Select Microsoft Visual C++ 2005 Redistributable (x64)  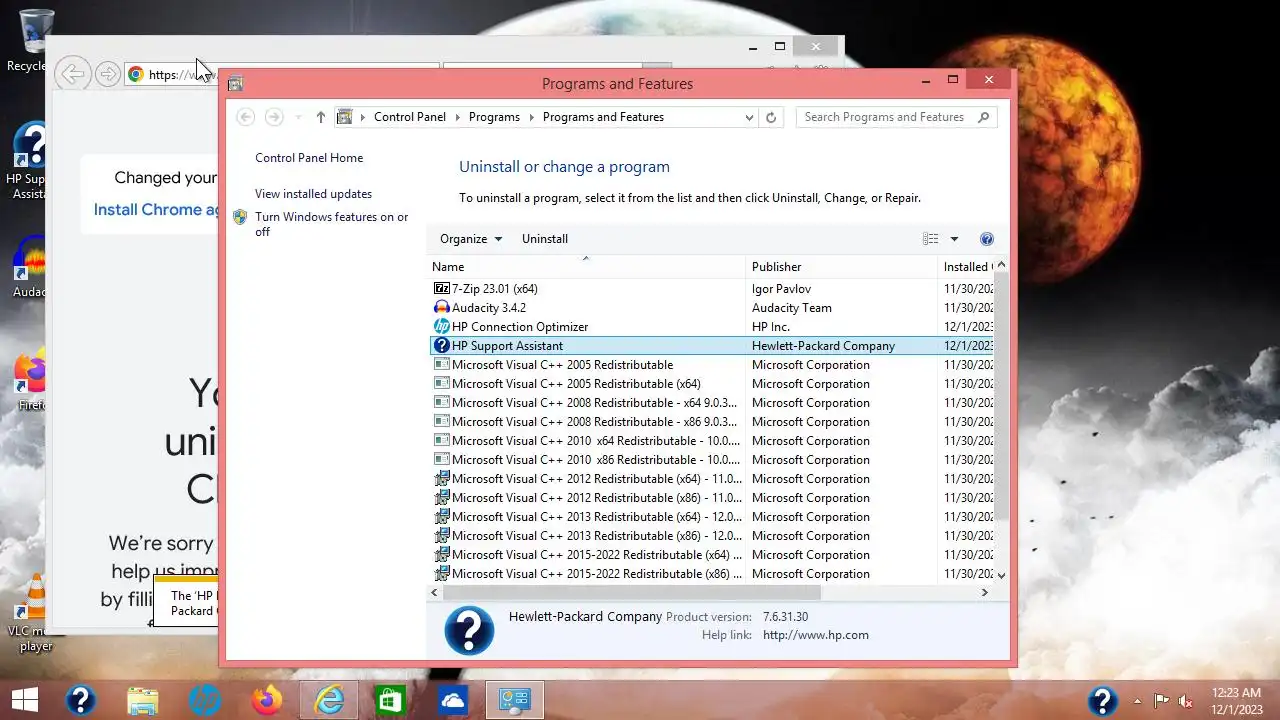(710, 384)
